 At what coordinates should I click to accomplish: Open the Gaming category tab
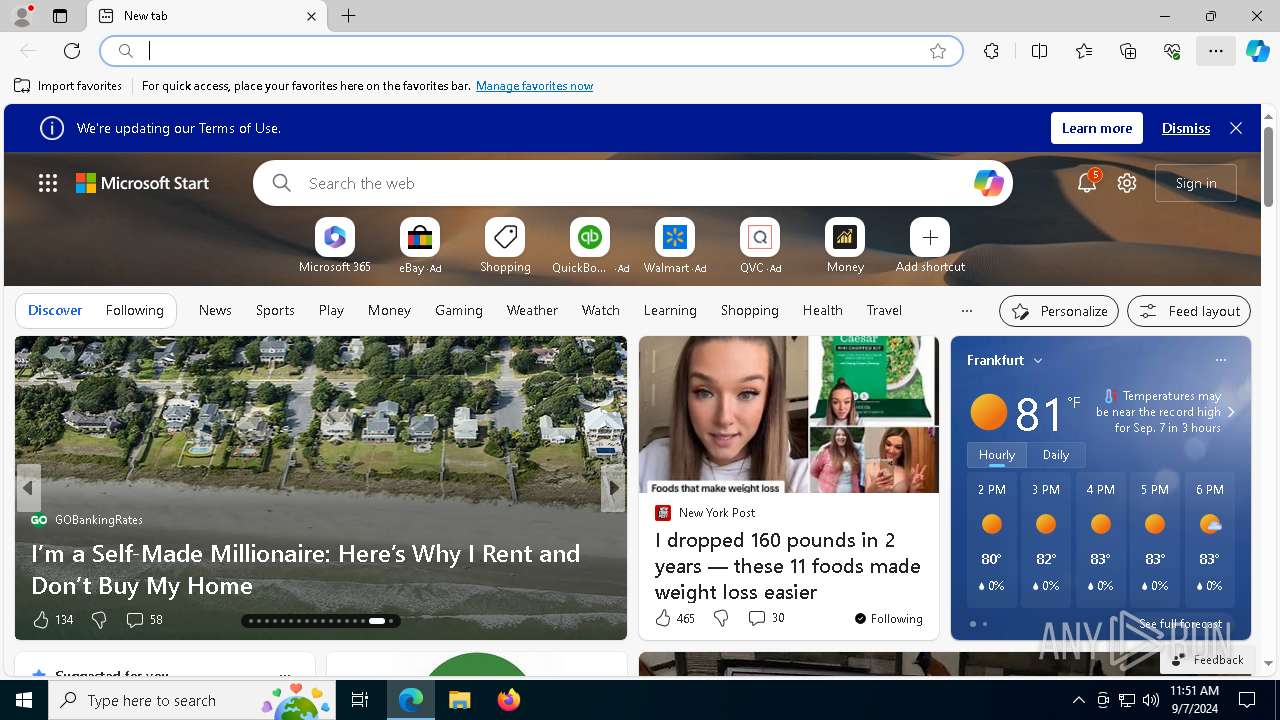tap(459, 310)
